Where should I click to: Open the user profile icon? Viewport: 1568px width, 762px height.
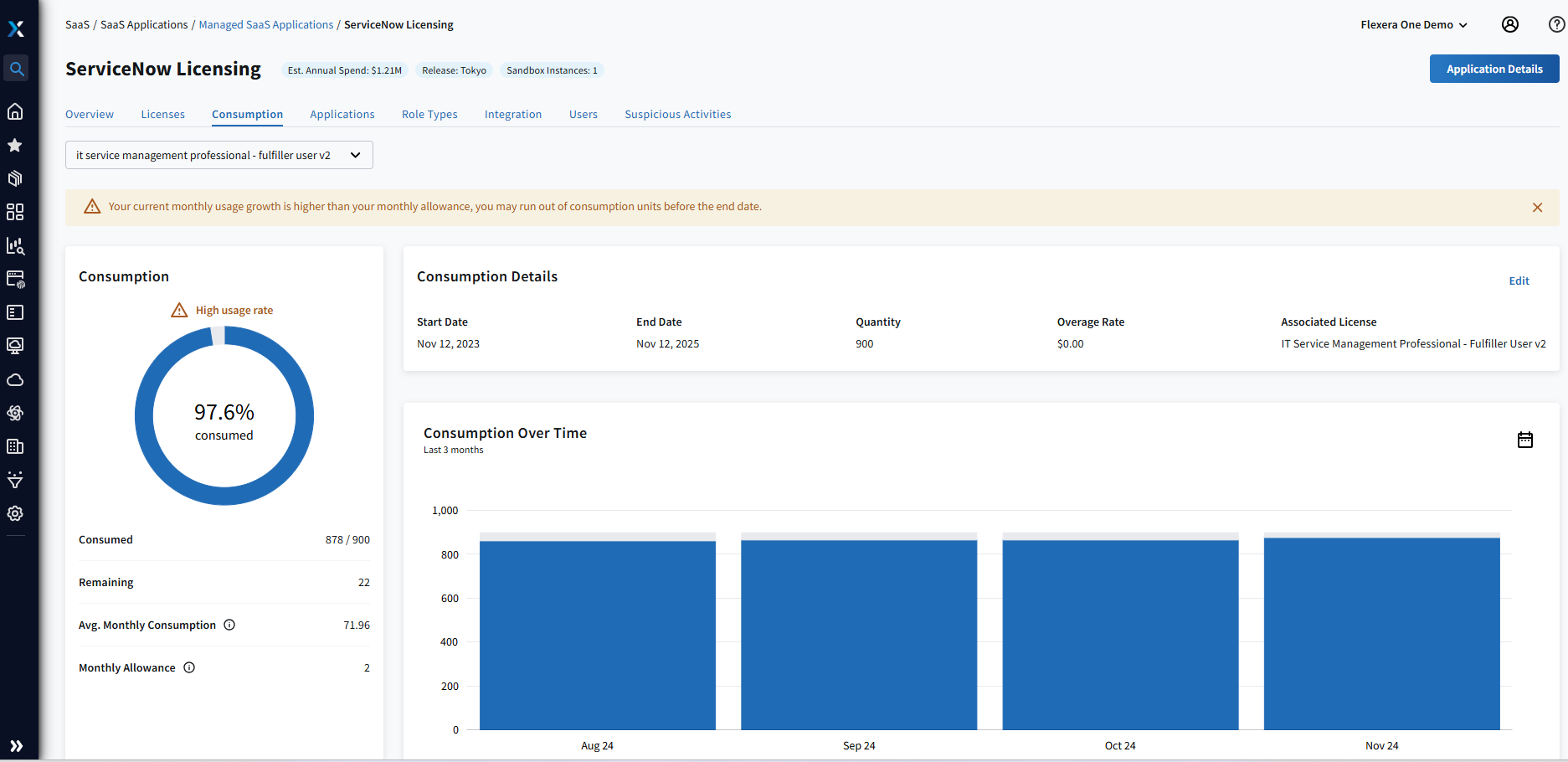pos(1509,24)
